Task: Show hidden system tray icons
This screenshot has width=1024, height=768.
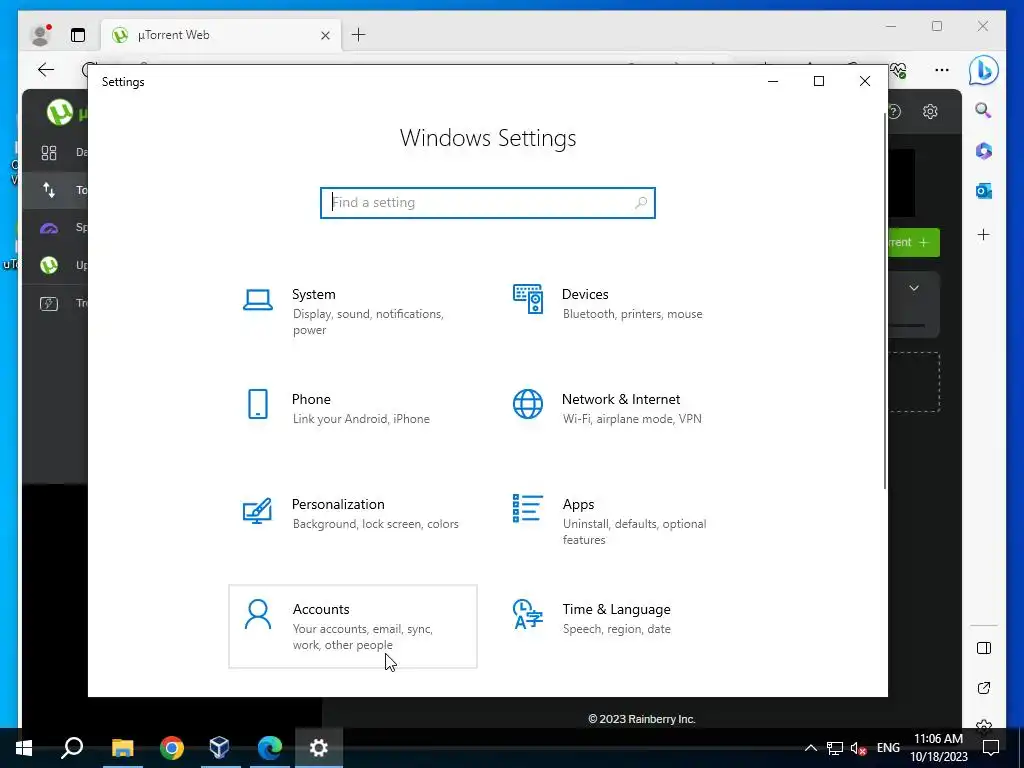Action: tap(810, 748)
